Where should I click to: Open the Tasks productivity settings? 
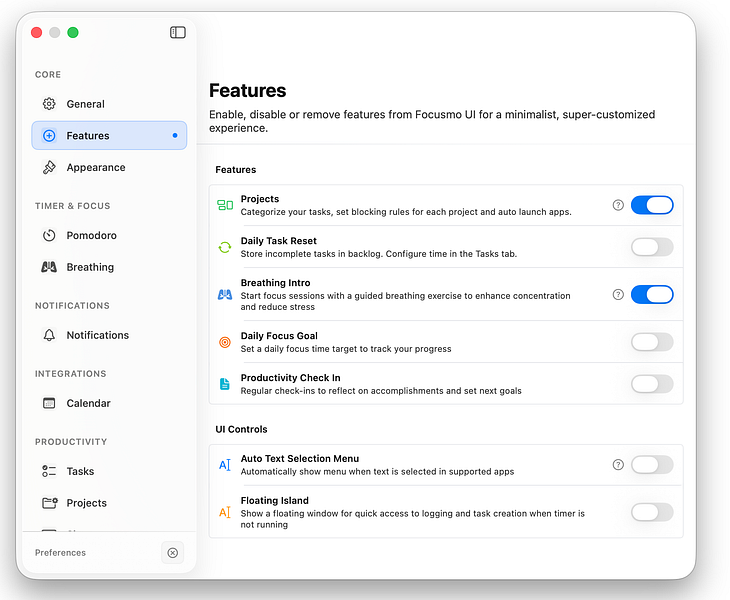[x=80, y=472]
